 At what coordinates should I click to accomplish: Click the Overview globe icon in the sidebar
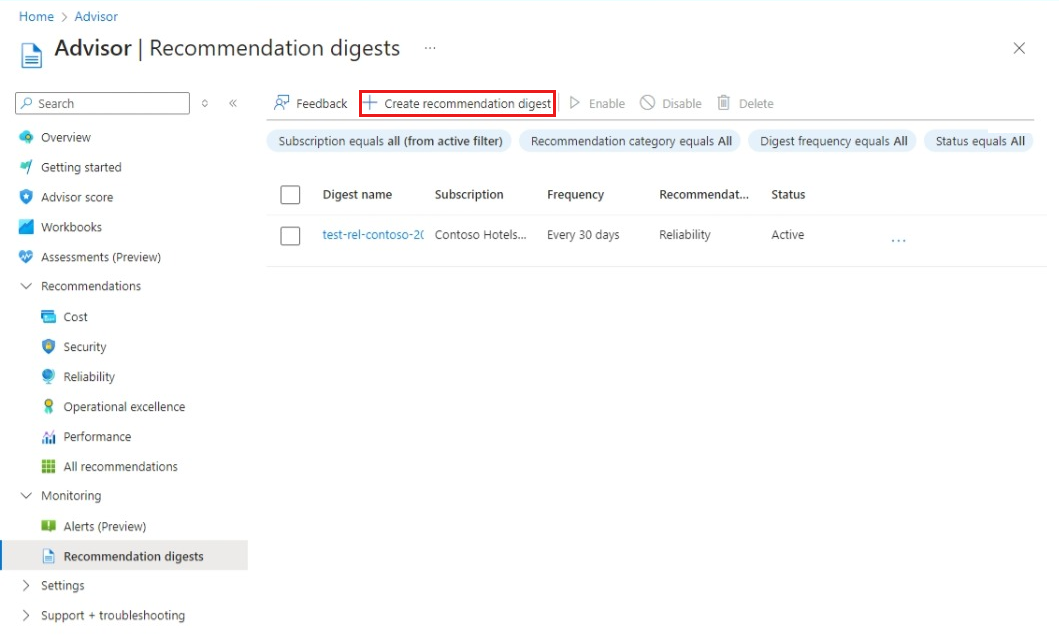[x=26, y=137]
